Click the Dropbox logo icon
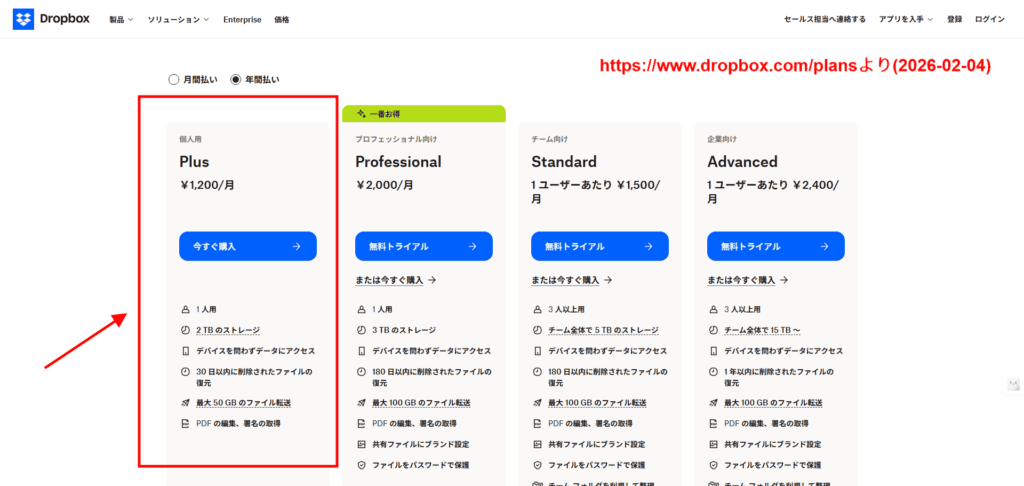 coord(23,20)
